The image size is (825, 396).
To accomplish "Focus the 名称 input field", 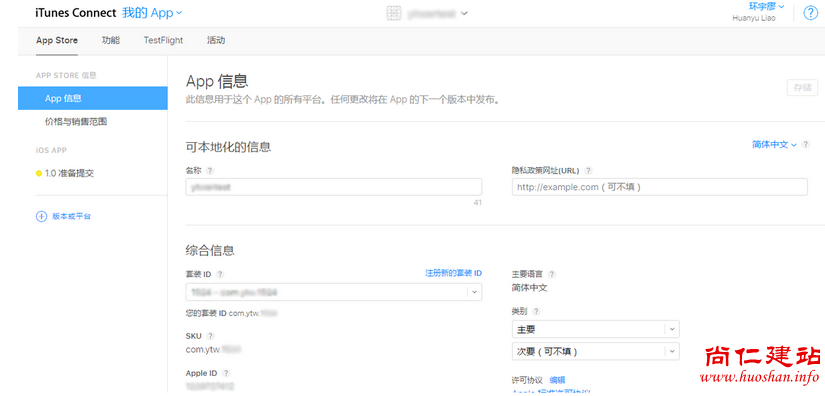I will (x=334, y=187).
